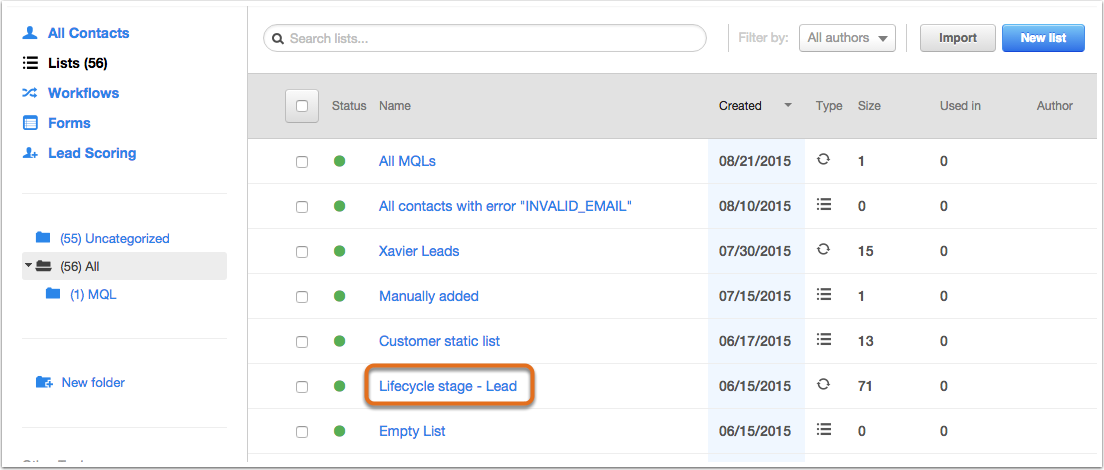Check the Empty List checkbox
This screenshot has width=1104, height=470.
coord(302,432)
